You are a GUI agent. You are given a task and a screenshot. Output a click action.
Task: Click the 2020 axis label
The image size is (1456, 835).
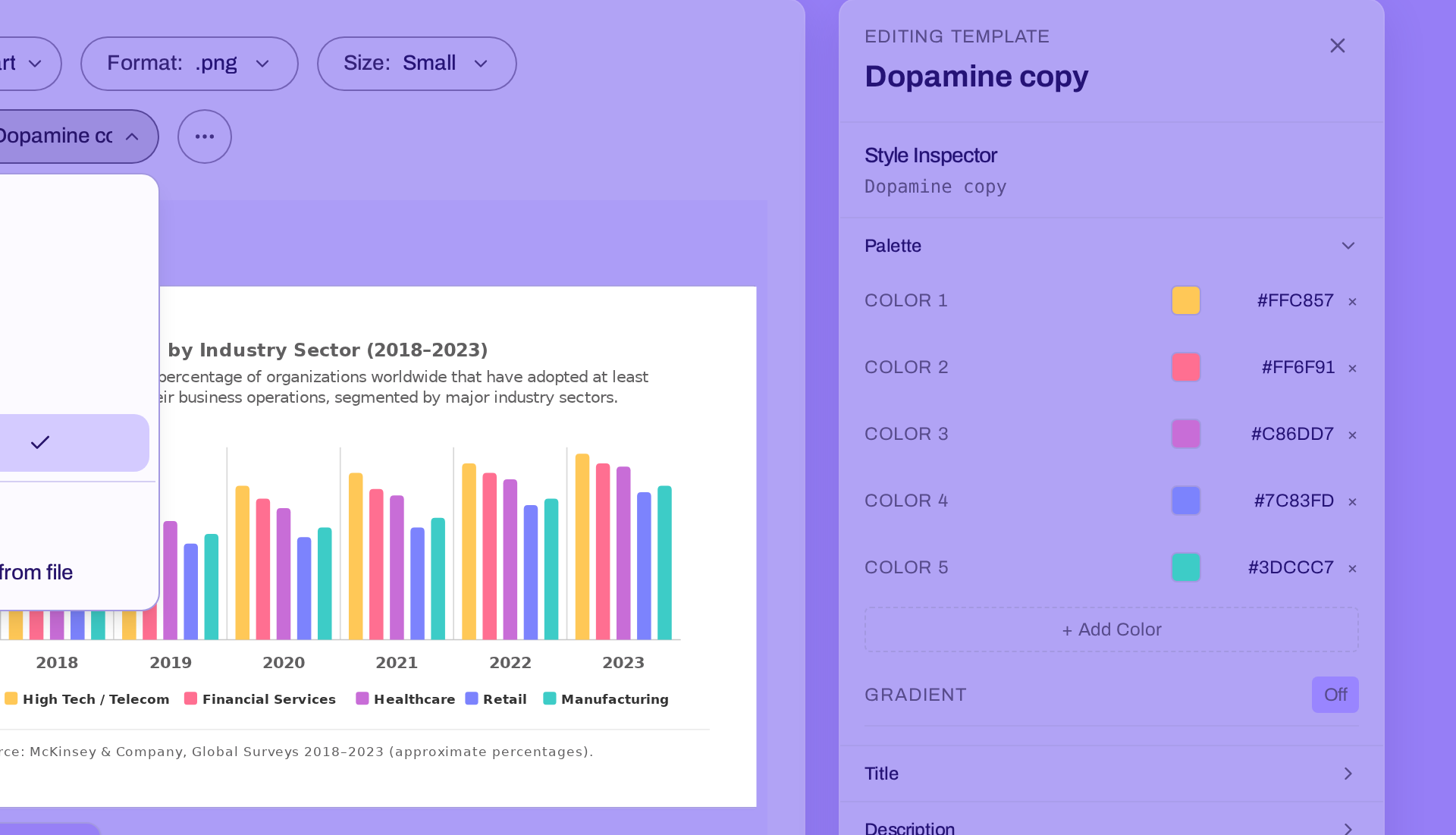point(284,663)
